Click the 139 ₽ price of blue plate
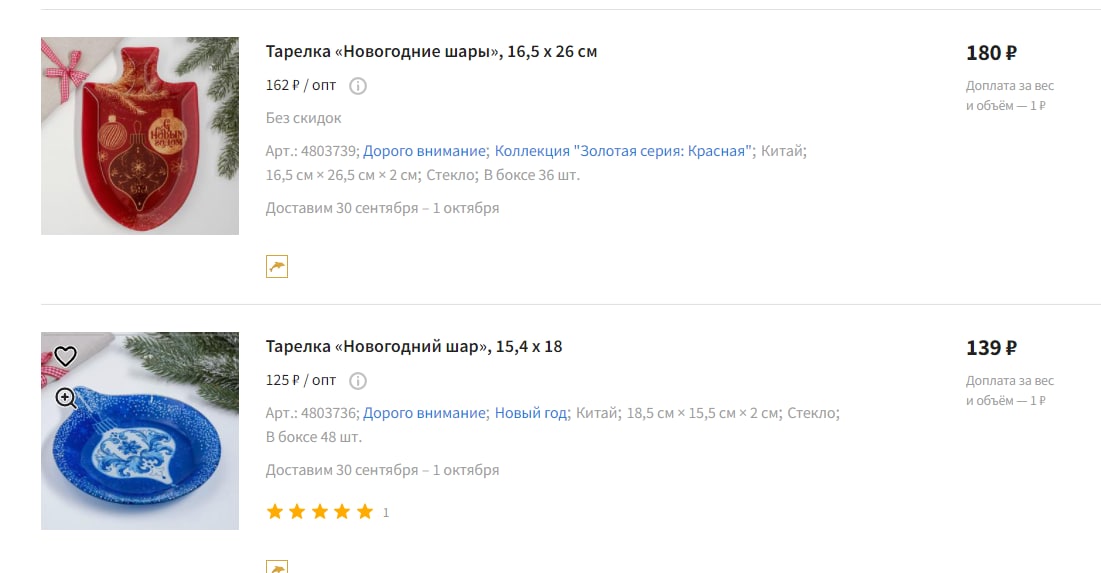The height and width of the screenshot is (573, 1101). 991,348
